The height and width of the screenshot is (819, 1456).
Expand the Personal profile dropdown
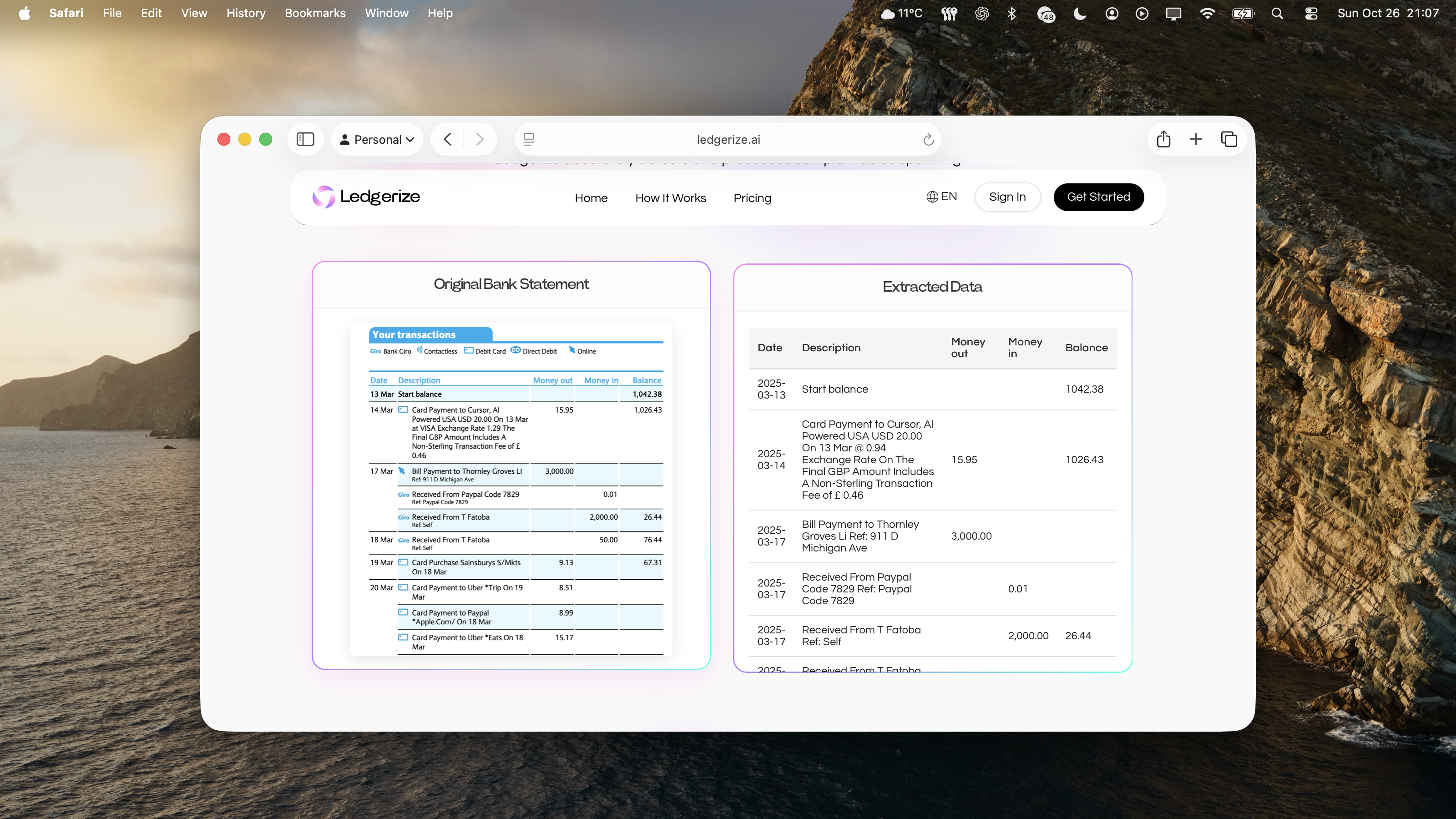(x=377, y=140)
